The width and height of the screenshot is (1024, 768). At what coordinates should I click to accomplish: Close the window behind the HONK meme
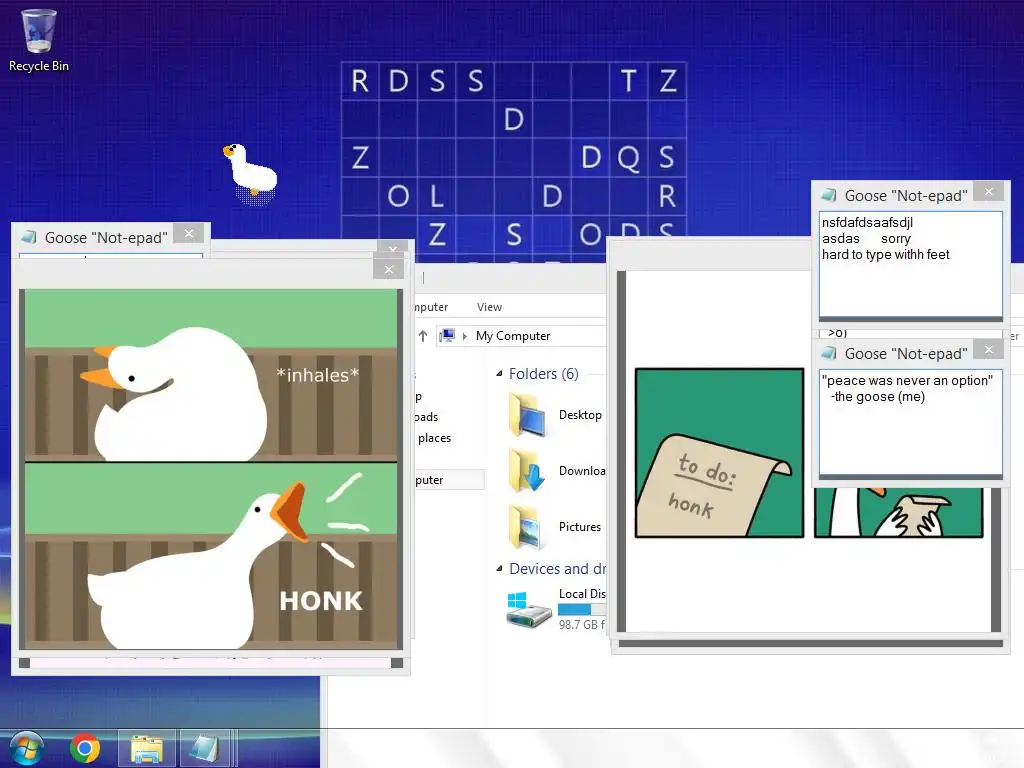(392, 248)
